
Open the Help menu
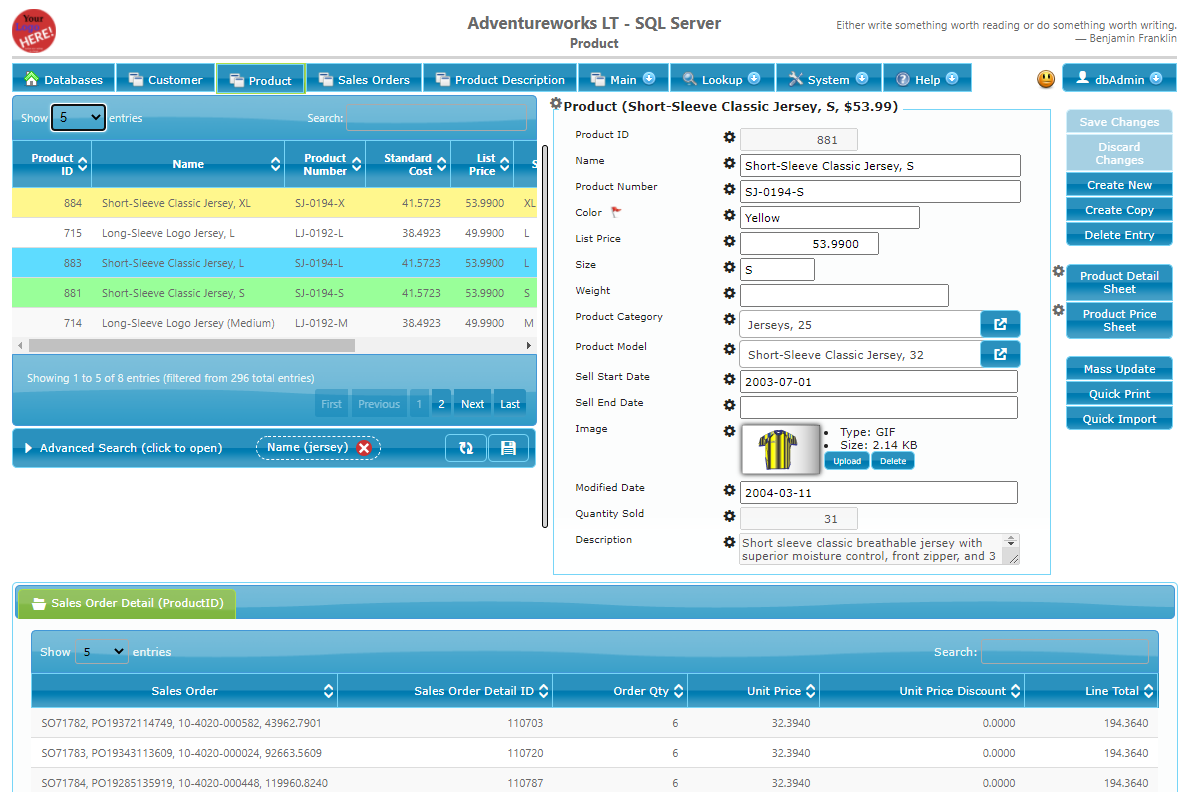(926, 77)
